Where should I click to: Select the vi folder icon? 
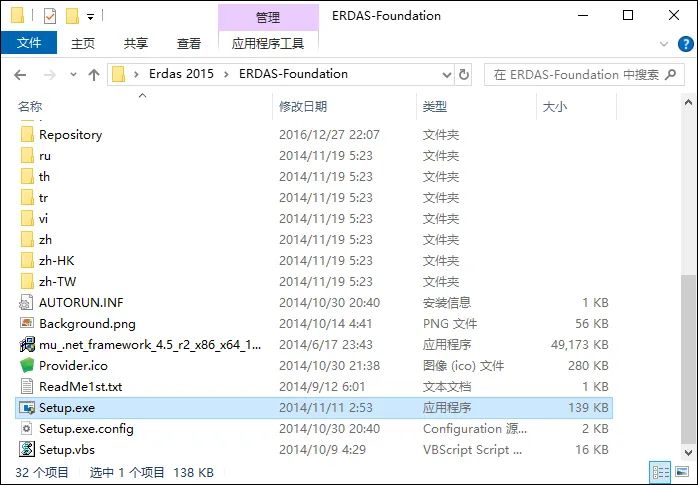click(x=27, y=218)
